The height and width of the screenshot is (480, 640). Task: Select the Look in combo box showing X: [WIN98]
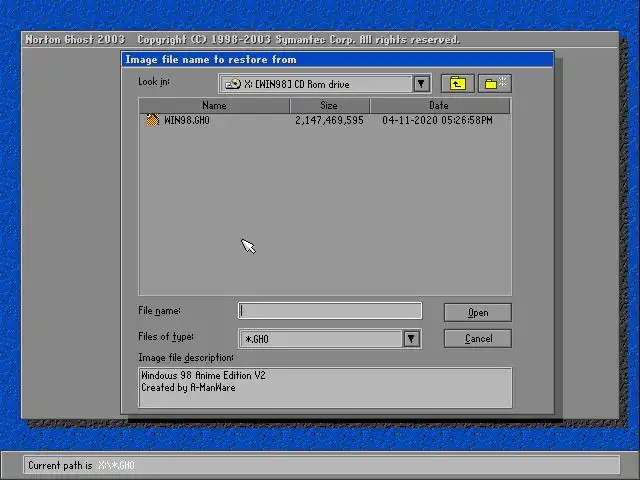pos(325,84)
